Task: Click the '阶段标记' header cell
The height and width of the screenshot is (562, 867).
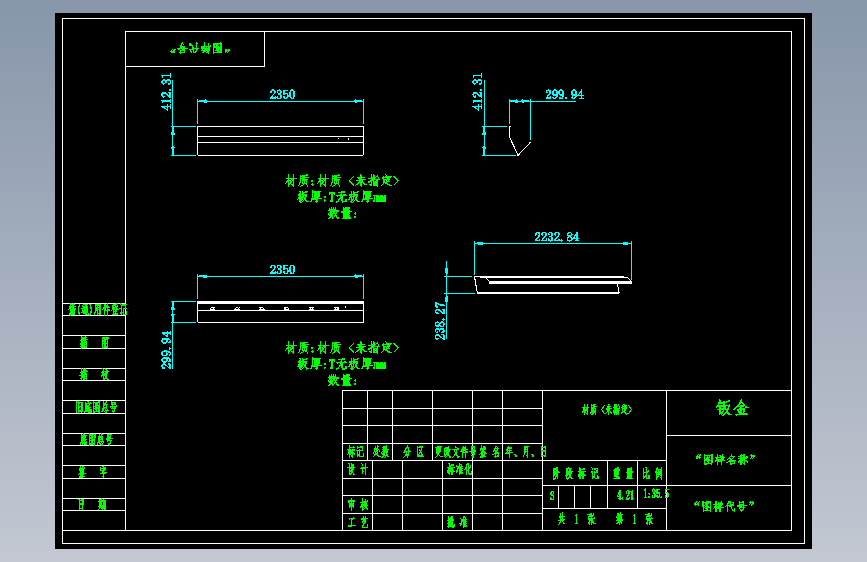Action: pyautogui.click(x=575, y=473)
